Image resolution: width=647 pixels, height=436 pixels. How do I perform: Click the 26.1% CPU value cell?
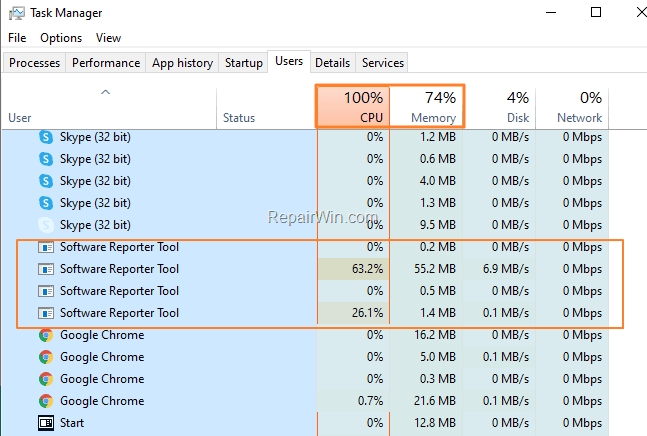(x=353, y=313)
